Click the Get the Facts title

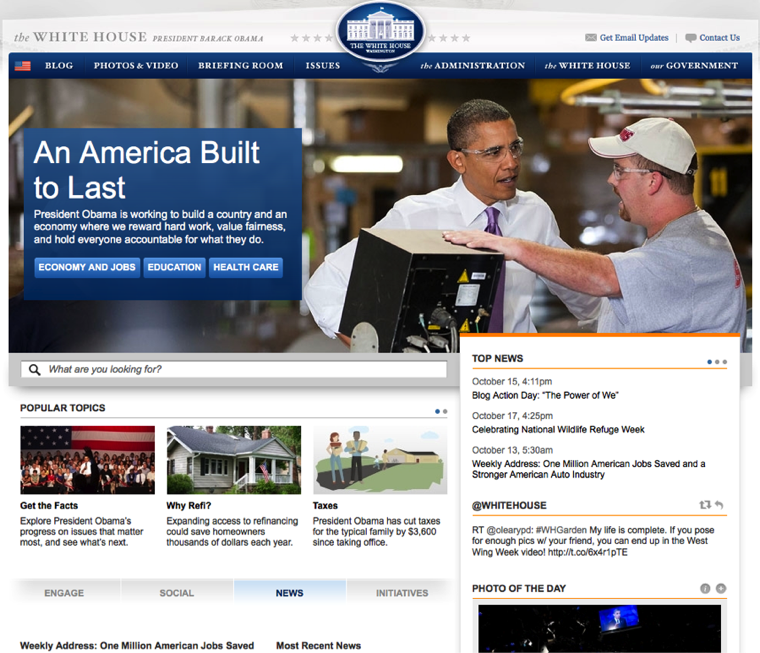point(49,506)
